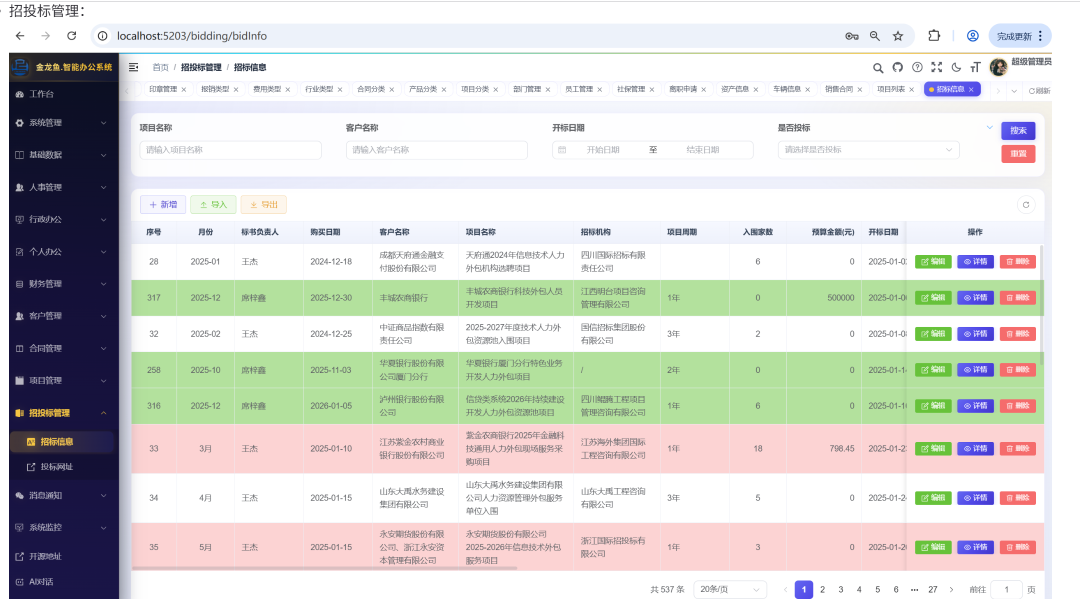Open the 20条/页 page size dropdown
The image size is (1080, 609).
point(729,589)
